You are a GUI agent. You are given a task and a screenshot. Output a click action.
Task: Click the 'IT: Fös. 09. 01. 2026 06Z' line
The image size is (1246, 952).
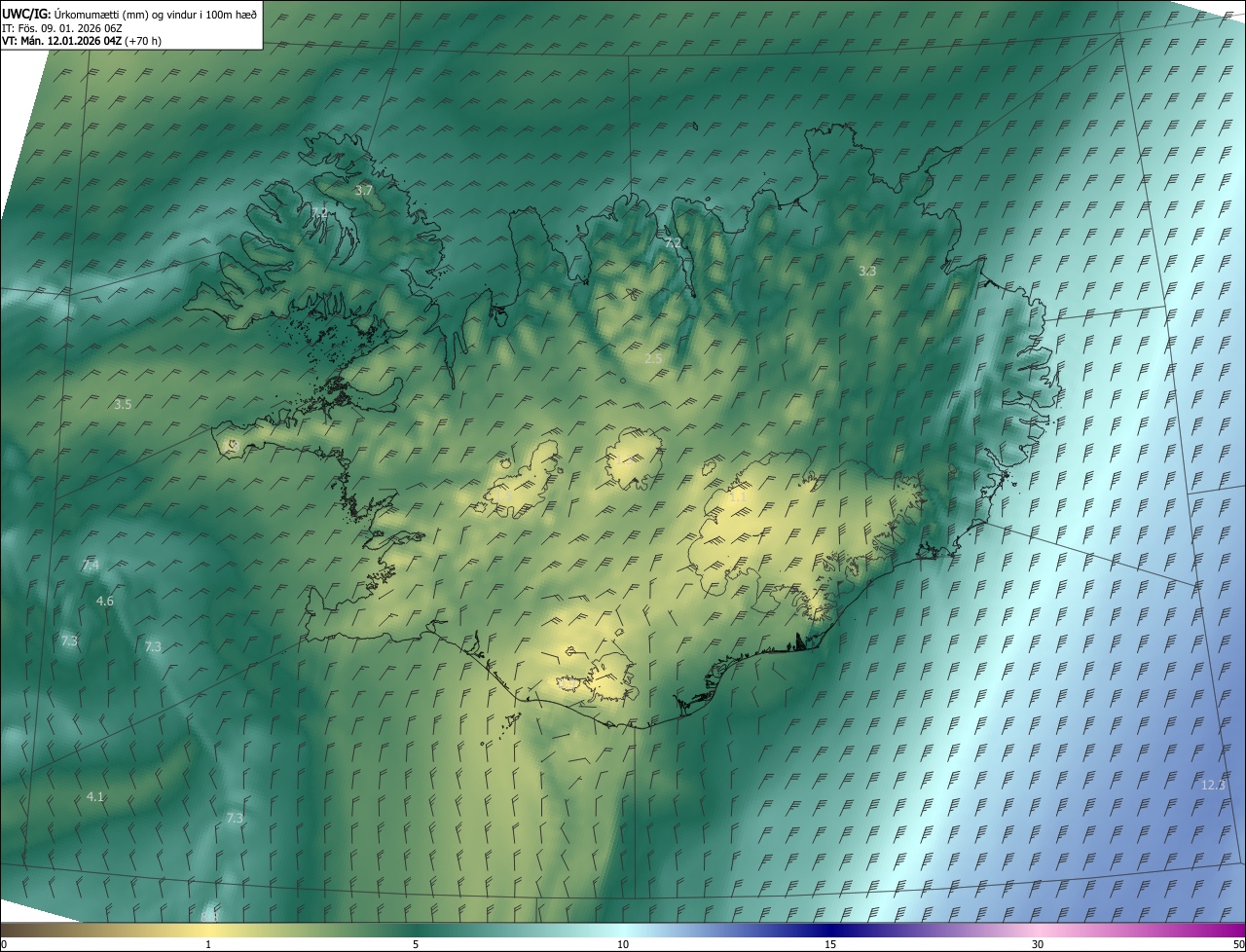62,28
